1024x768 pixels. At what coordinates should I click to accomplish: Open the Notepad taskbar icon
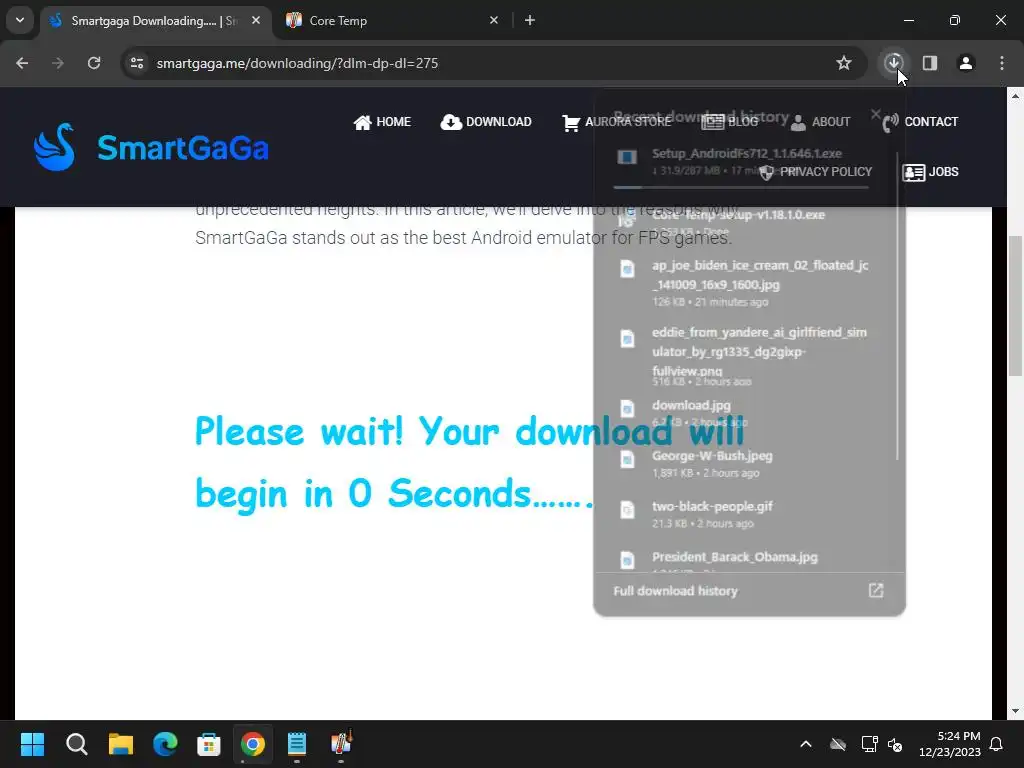pos(297,744)
